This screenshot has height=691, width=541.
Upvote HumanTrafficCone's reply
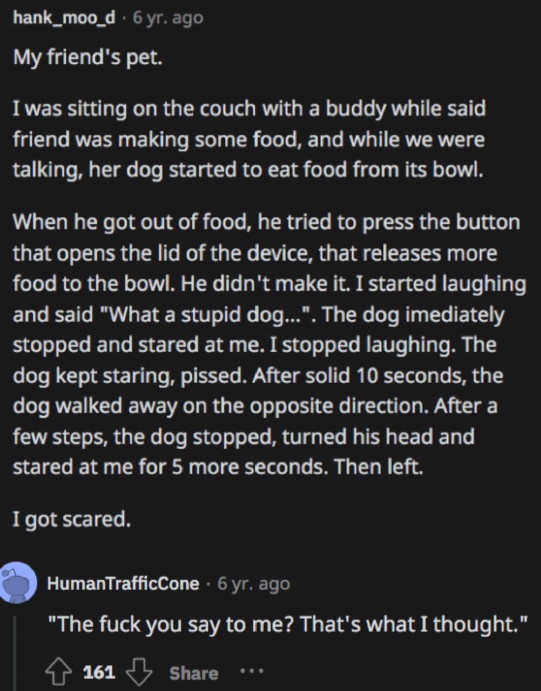[58, 672]
